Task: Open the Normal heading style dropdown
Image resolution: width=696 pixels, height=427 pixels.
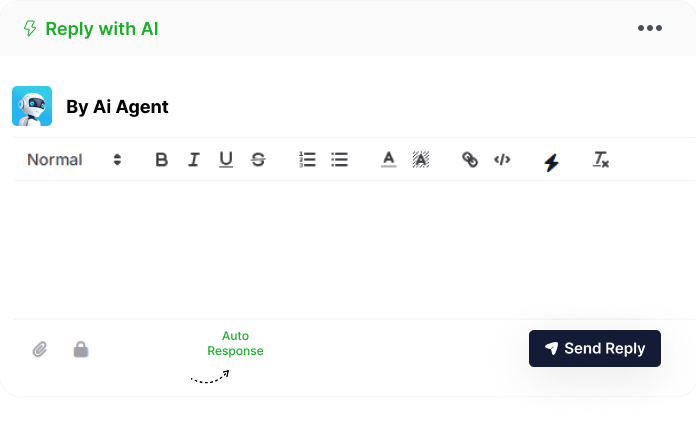Action: (x=75, y=159)
